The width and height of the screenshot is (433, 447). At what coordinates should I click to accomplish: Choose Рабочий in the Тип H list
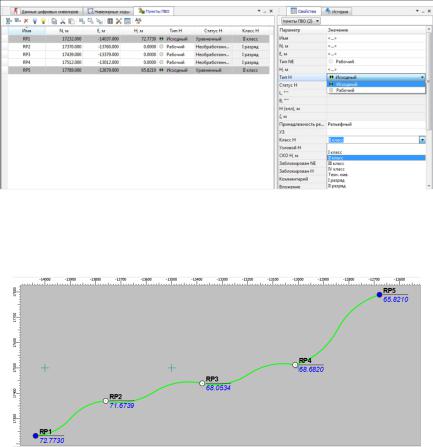(x=376, y=90)
